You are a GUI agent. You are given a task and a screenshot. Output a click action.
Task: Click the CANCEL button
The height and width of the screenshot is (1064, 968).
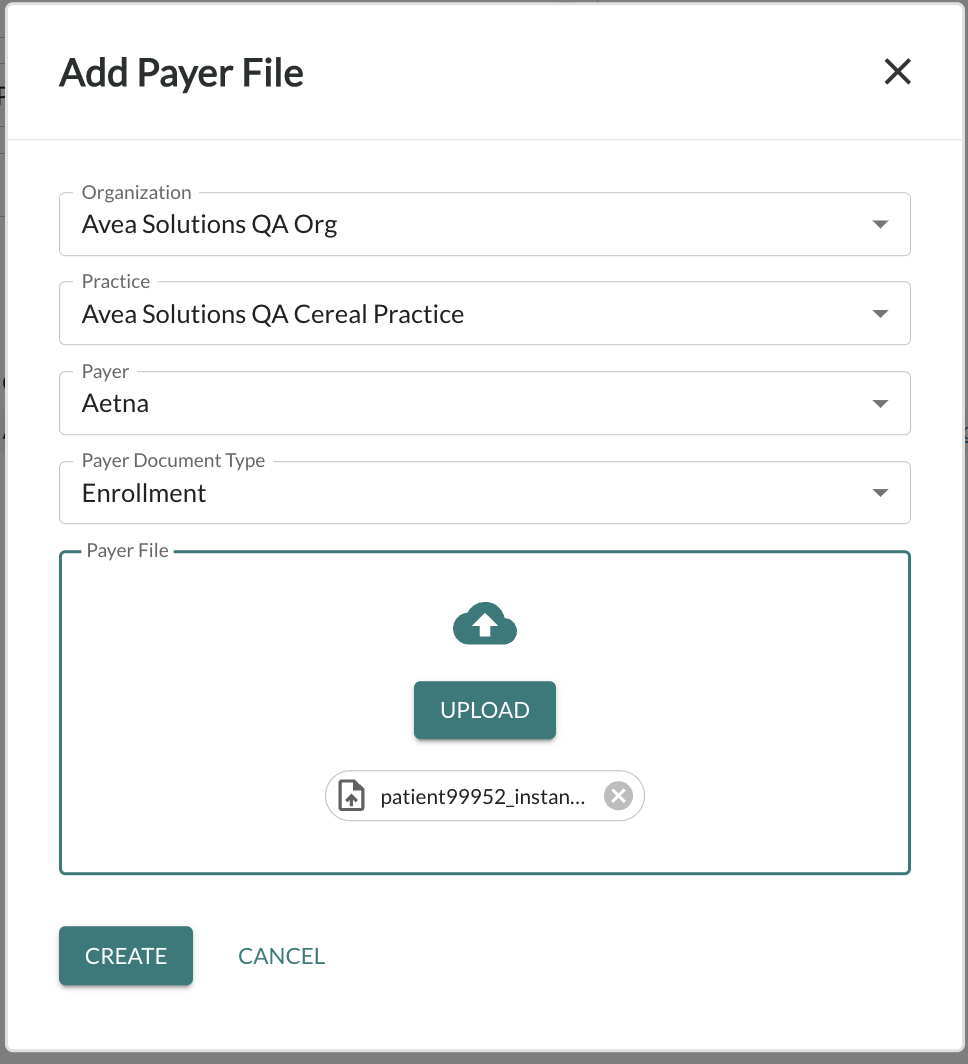[282, 955]
